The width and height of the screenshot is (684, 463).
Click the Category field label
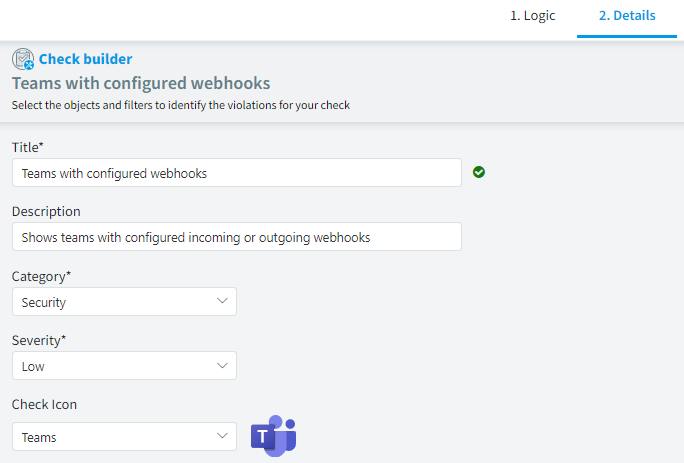click(41, 277)
